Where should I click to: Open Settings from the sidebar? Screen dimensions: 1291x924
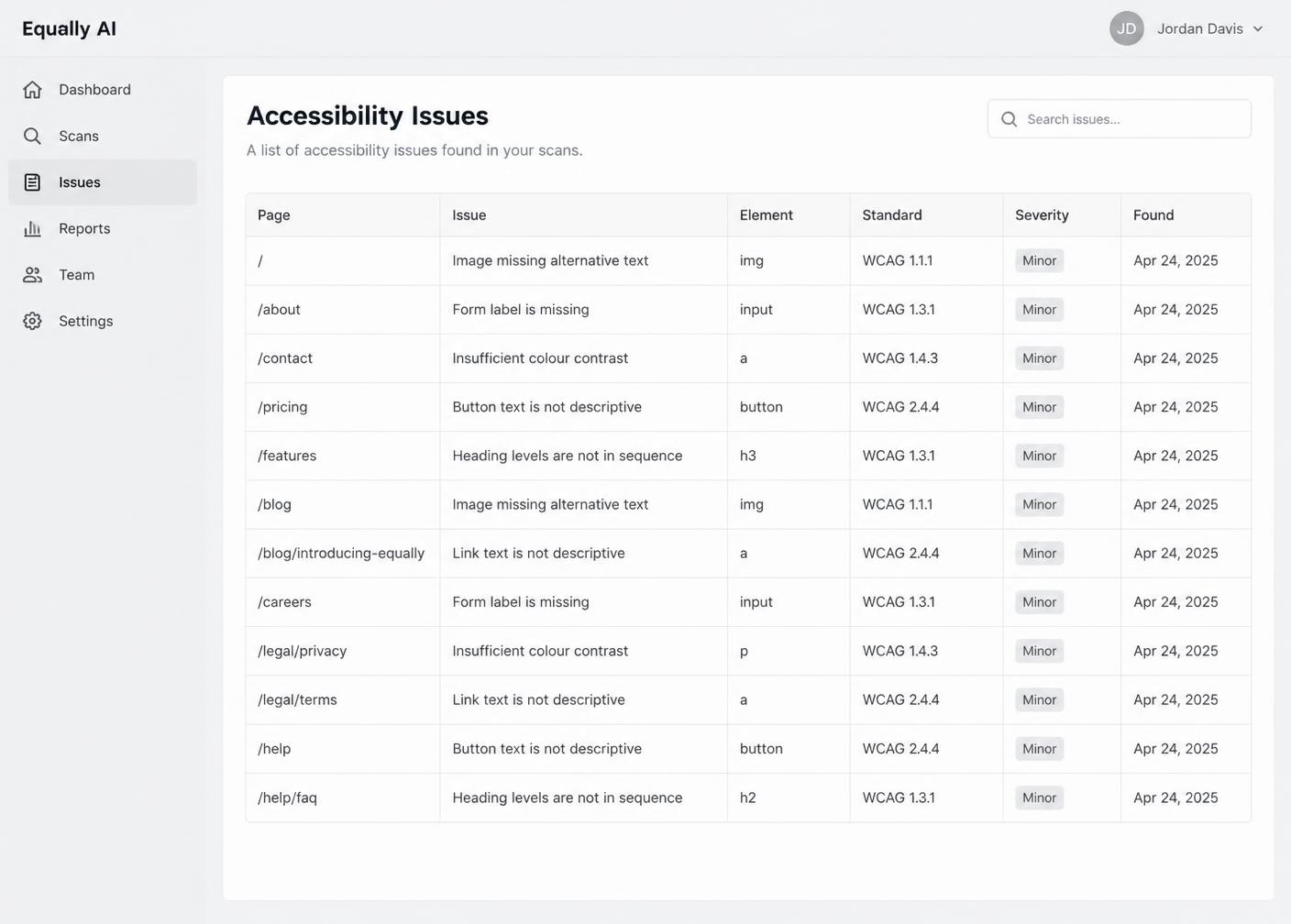click(103, 321)
